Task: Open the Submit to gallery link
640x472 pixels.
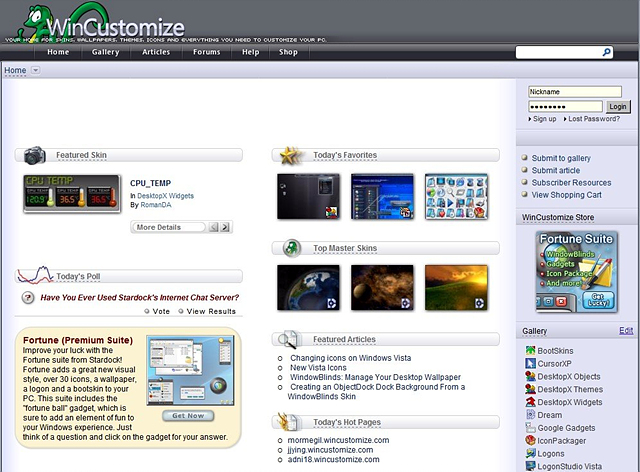Action: [x=561, y=158]
